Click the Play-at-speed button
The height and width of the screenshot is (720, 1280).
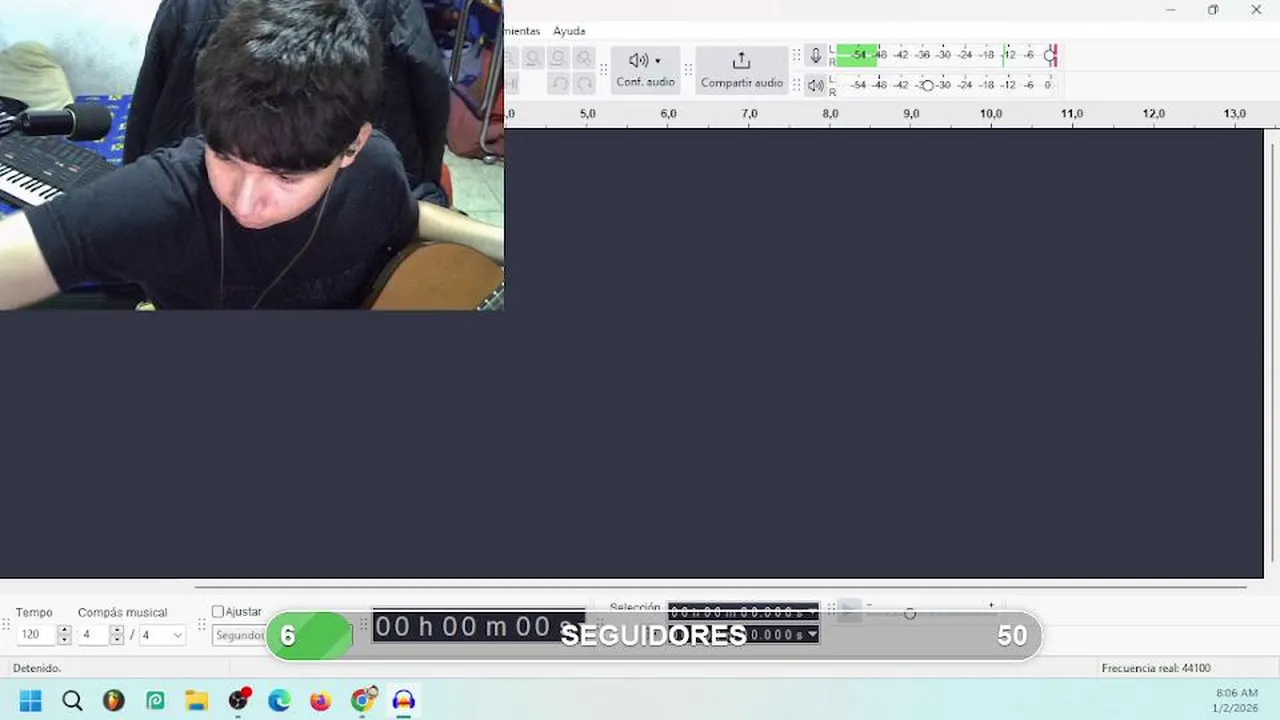849,610
